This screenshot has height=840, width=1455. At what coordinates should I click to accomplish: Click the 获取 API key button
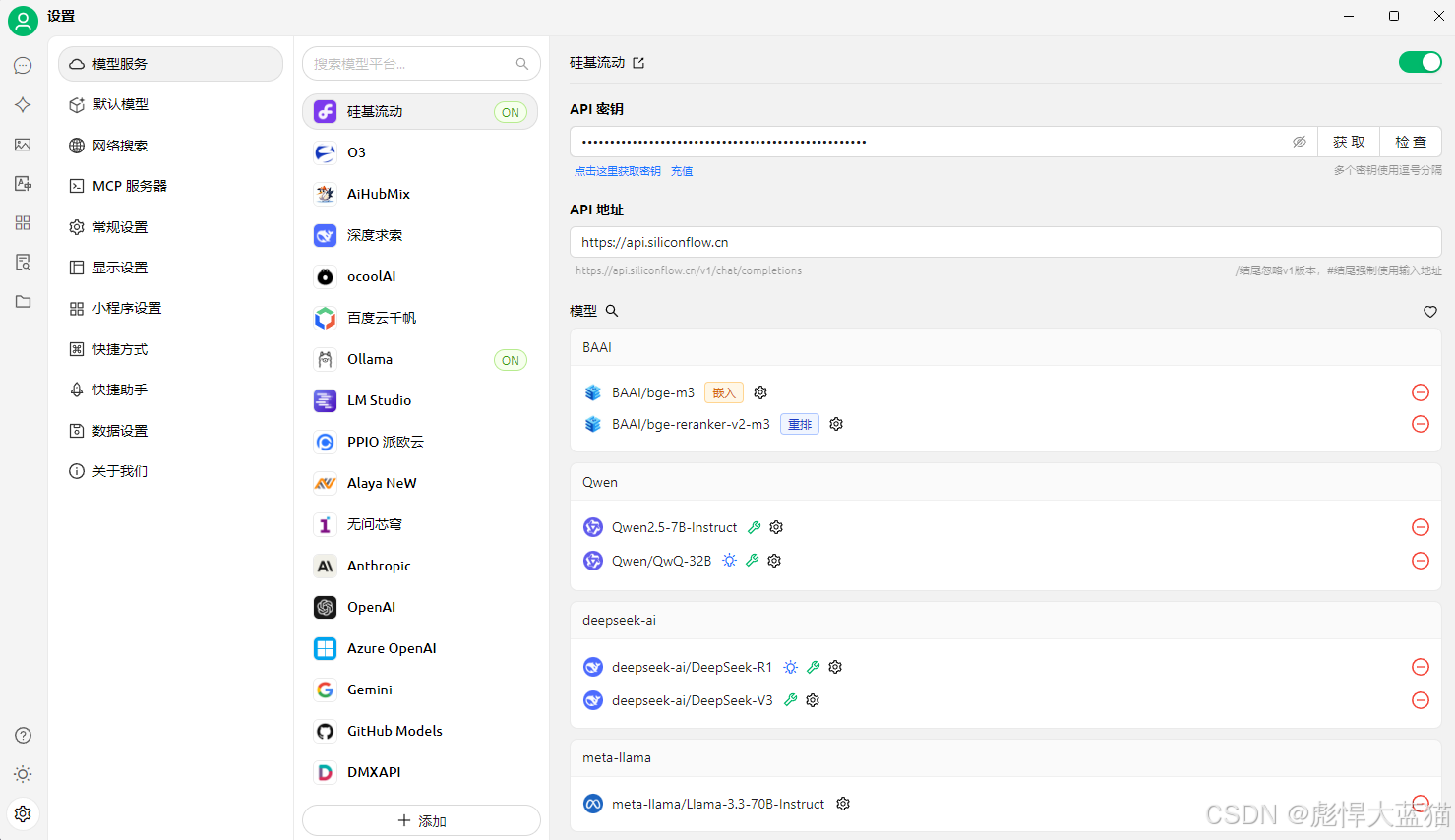tap(1349, 142)
